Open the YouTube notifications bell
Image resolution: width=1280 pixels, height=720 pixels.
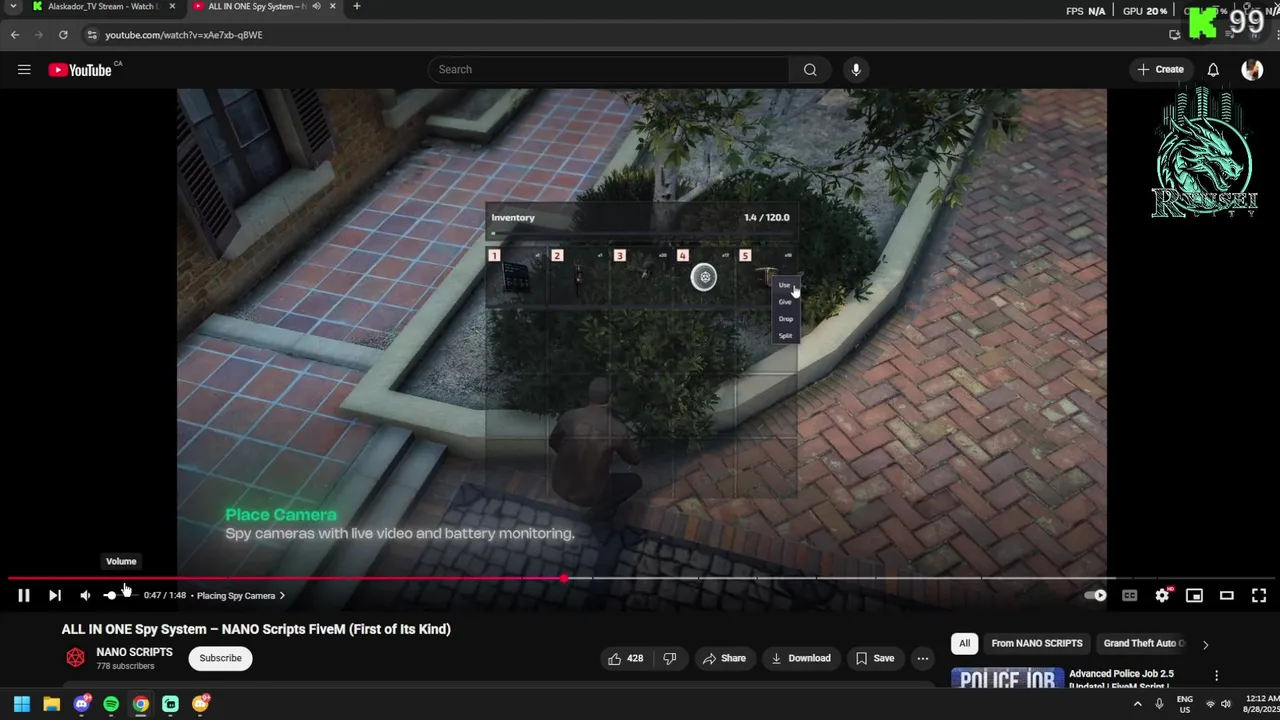point(1213,69)
